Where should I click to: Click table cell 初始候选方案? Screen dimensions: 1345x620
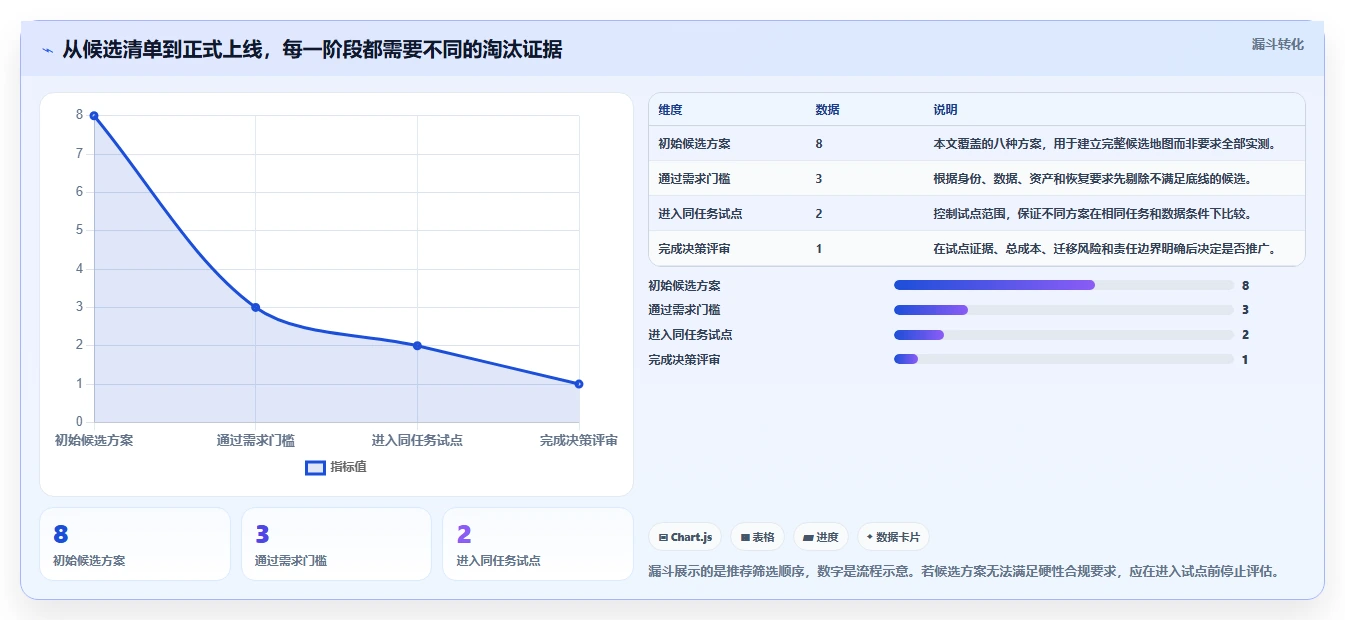coord(694,144)
